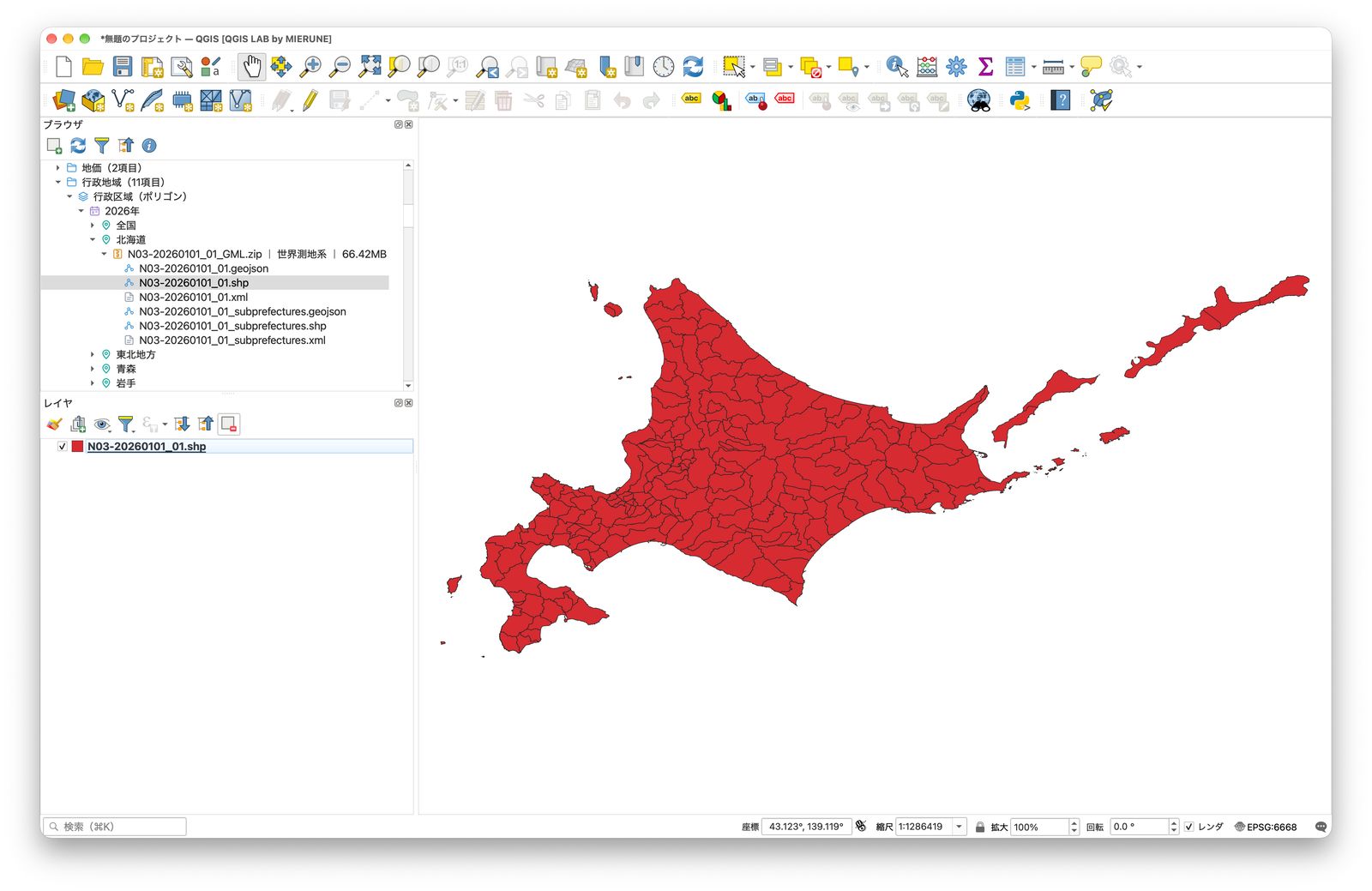Open the Python console

pyautogui.click(x=1020, y=100)
